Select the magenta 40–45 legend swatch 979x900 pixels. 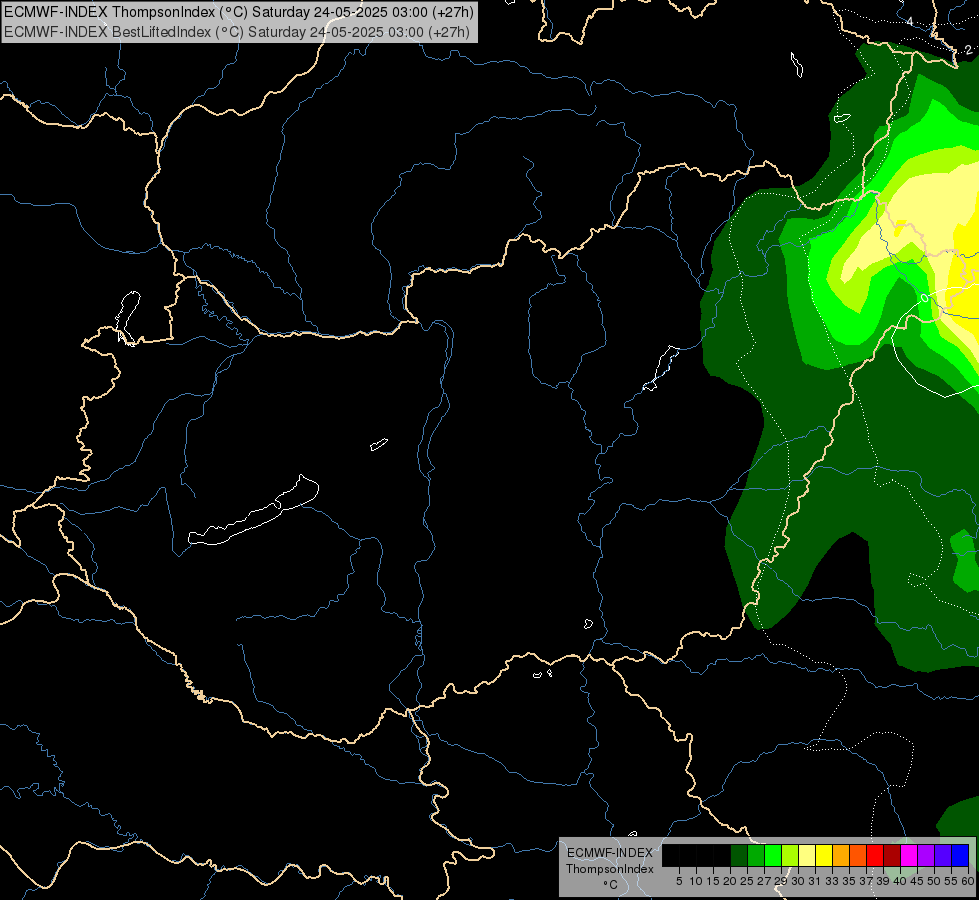coord(909,855)
